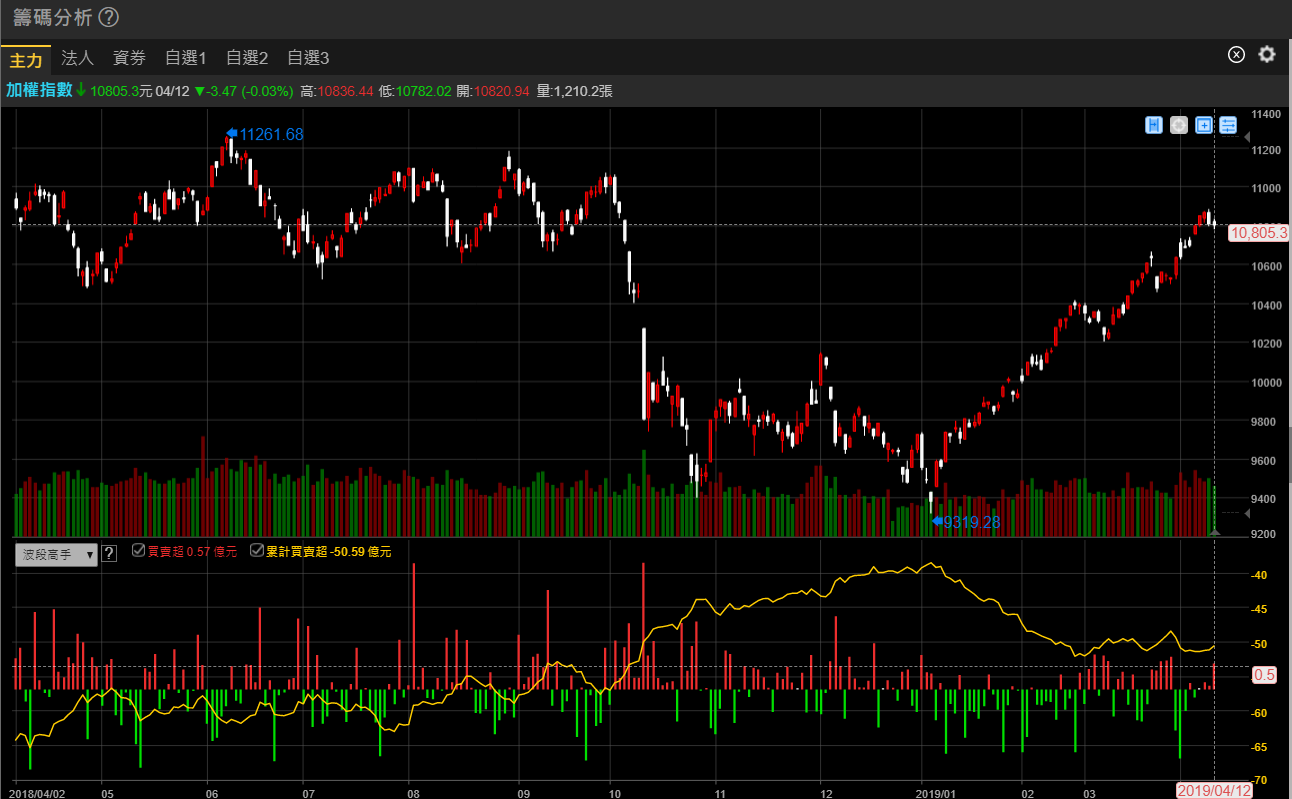Switch to the 法人 tab

point(77,58)
